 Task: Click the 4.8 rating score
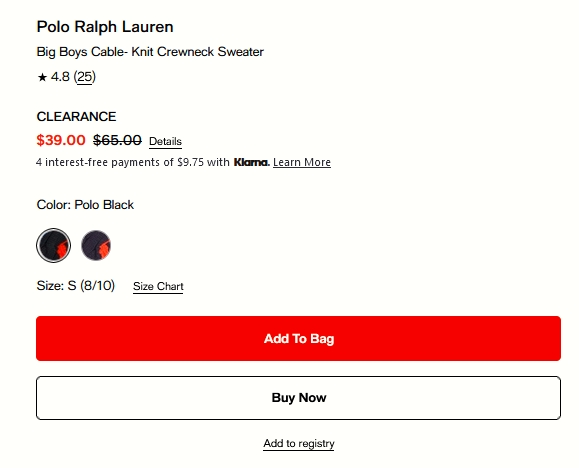click(60, 77)
